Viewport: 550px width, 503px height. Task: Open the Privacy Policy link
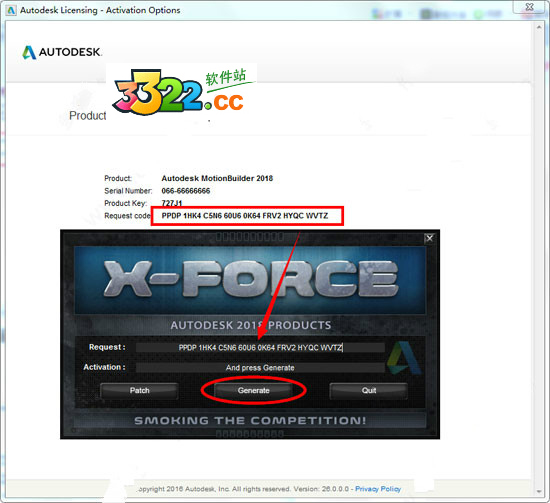coord(378,489)
